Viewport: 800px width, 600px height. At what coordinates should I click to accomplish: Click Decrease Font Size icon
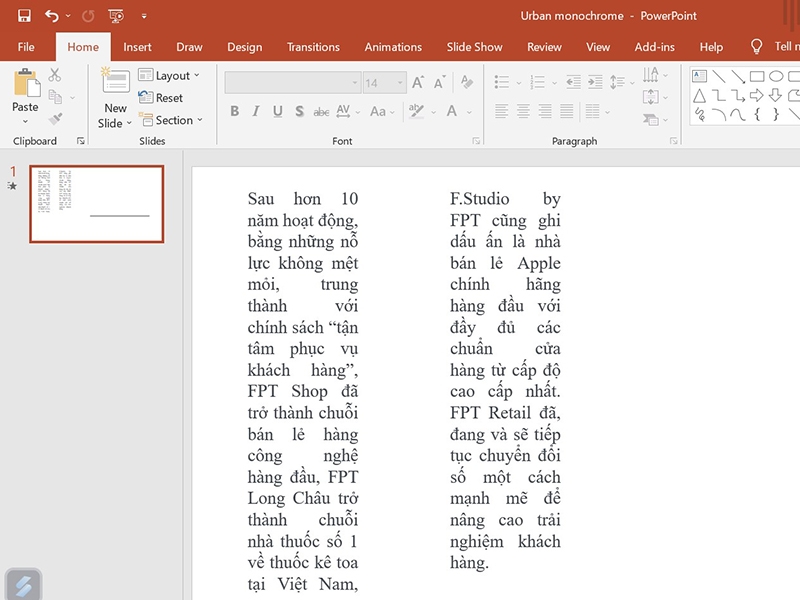click(439, 82)
